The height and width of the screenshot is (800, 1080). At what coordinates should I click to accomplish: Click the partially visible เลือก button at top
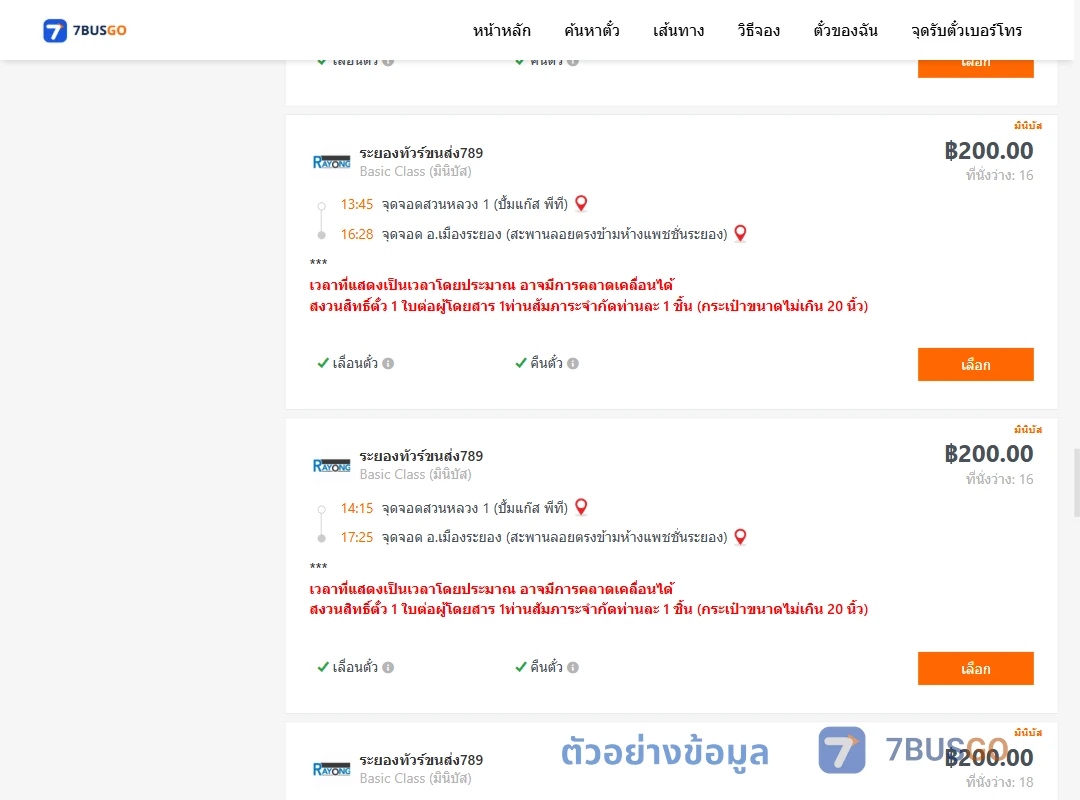(975, 68)
